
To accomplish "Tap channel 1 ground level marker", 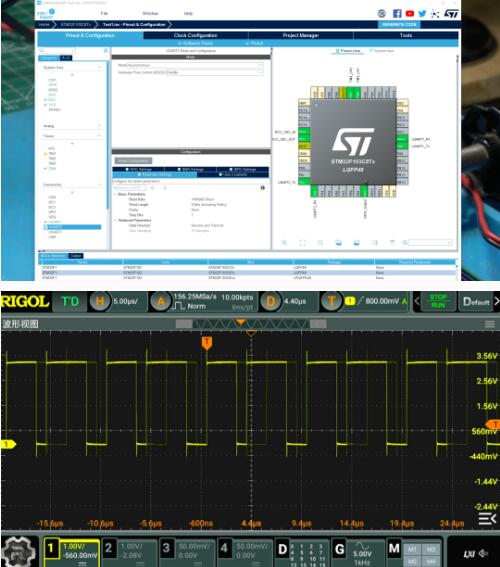I will click(8, 444).
